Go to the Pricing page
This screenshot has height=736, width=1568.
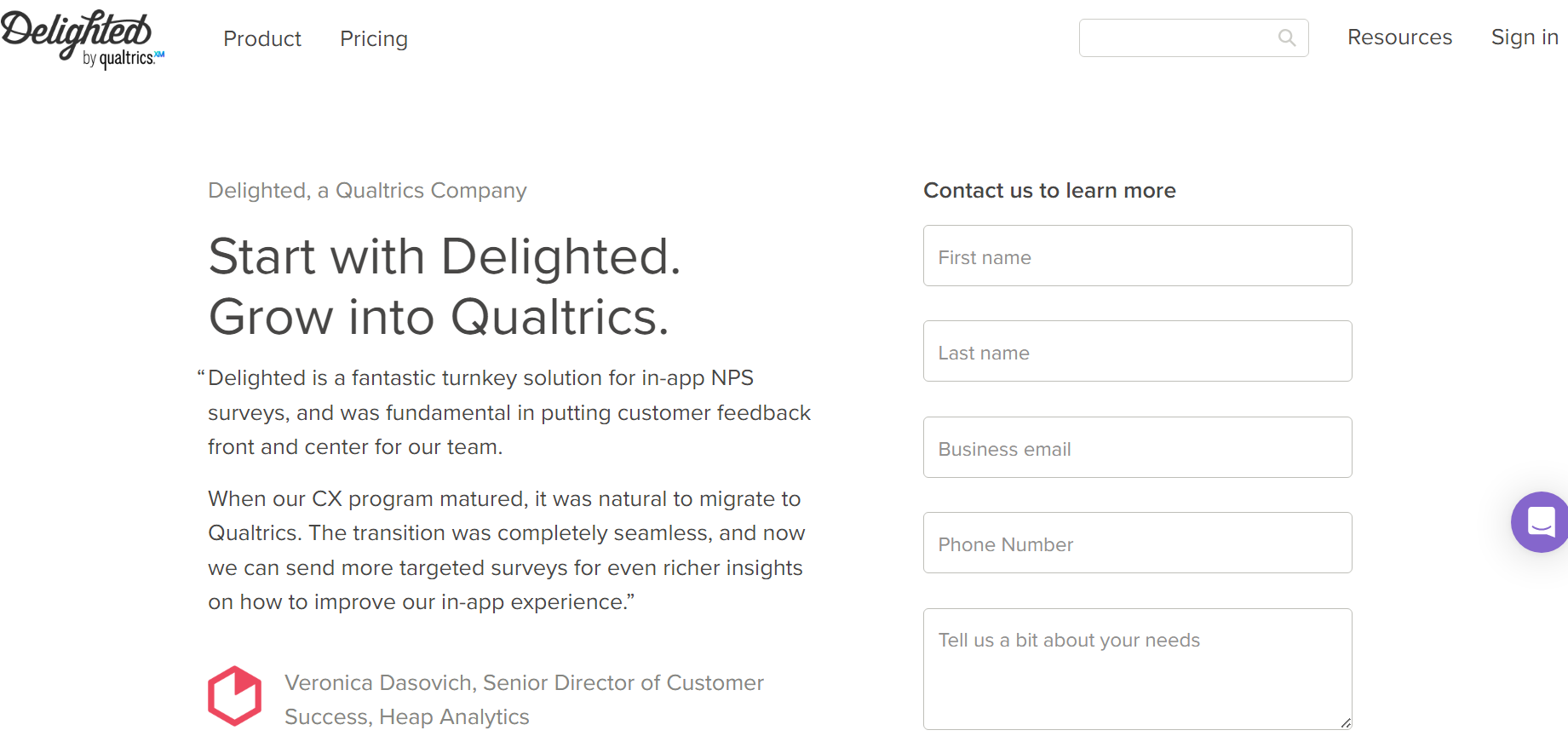click(373, 39)
